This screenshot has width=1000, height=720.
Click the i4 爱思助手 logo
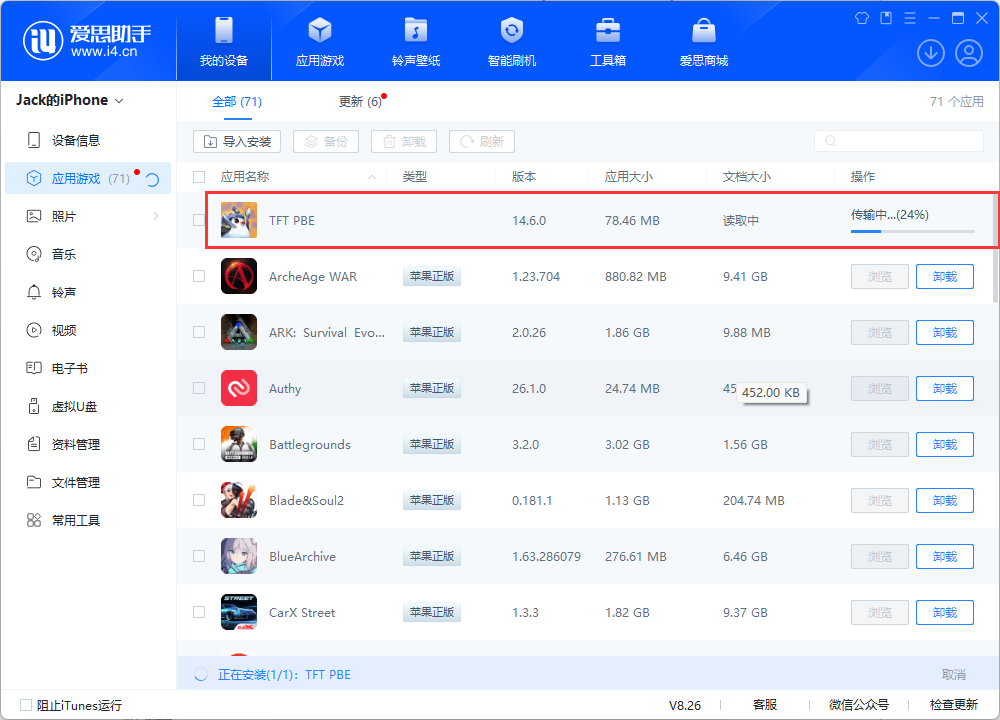coord(87,41)
